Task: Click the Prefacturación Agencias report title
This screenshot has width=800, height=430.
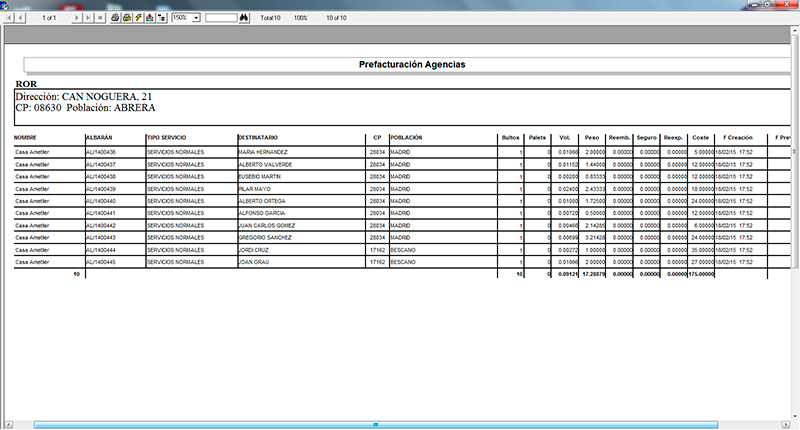Action: tap(412, 65)
